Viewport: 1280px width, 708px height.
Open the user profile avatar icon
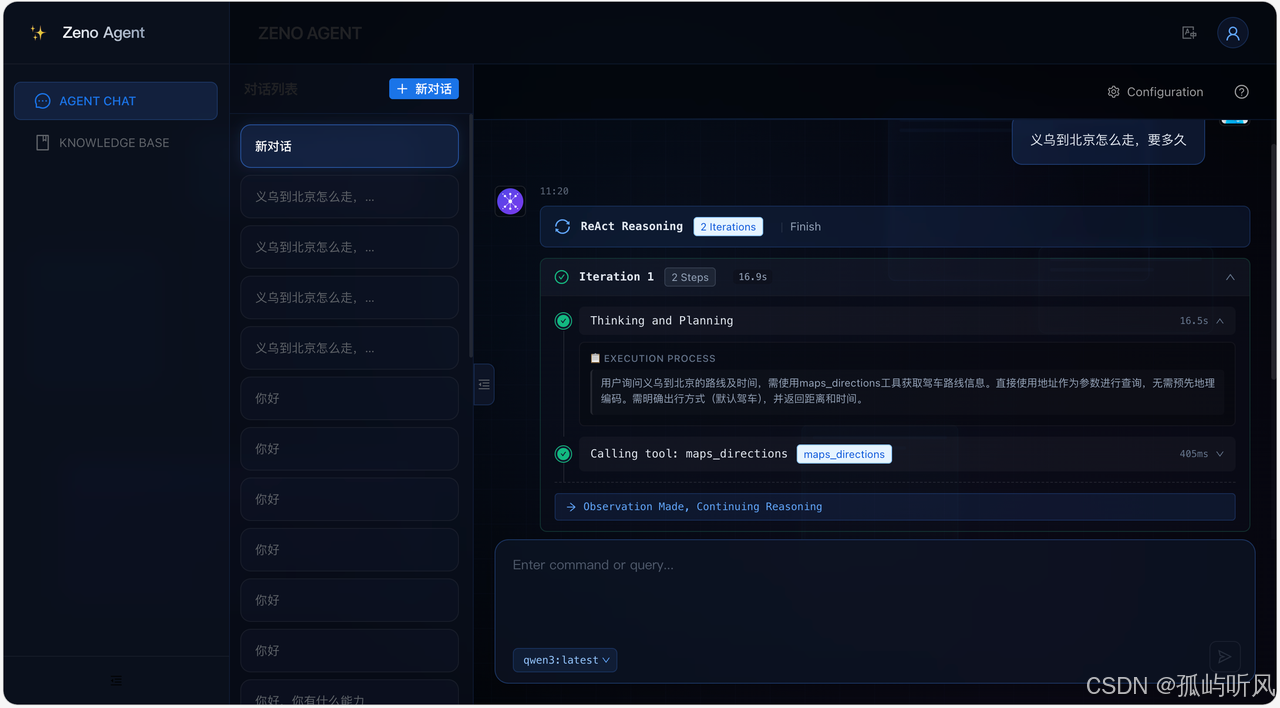[1232, 33]
